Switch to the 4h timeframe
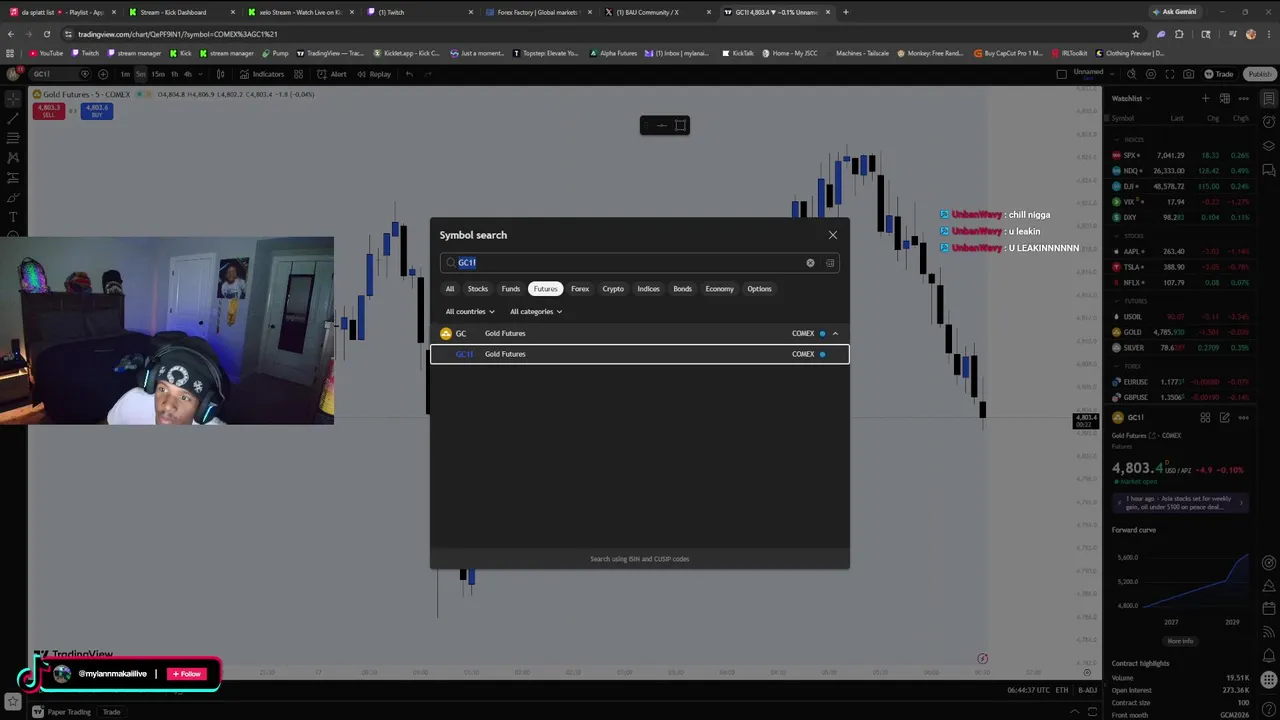This screenshot has height=720, width=1280. (x=188, y=74)
